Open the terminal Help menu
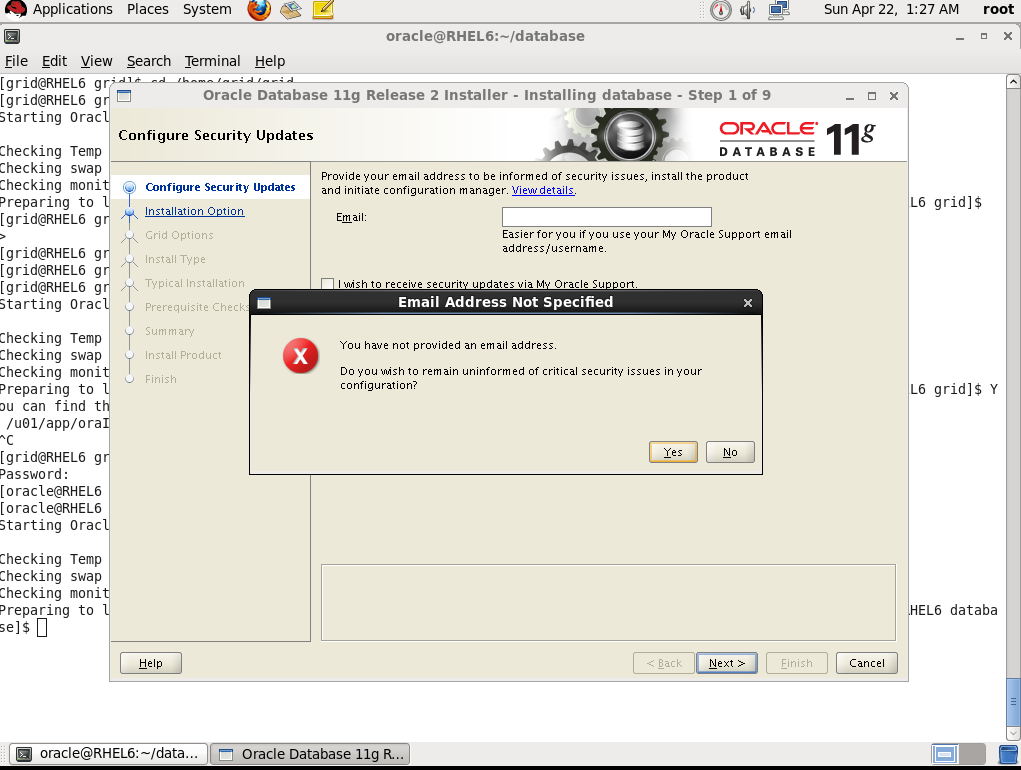 (270, 61)
